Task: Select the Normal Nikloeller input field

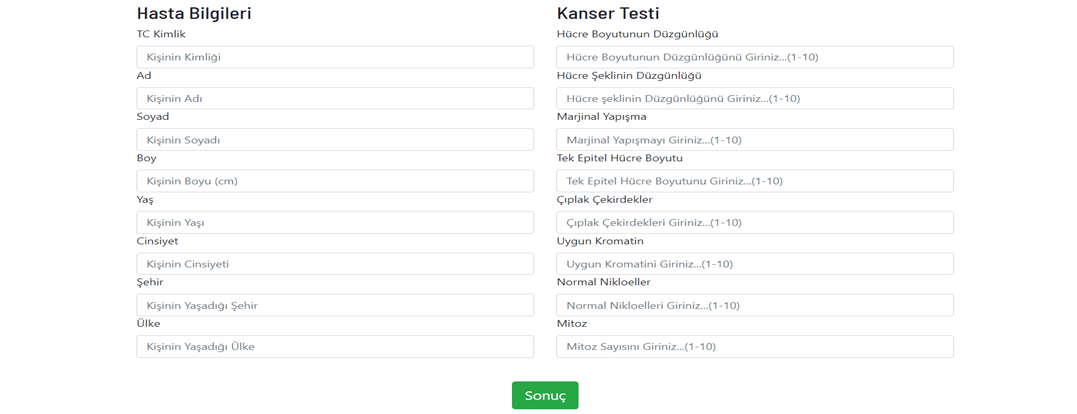Action: [x=754, y=305]
